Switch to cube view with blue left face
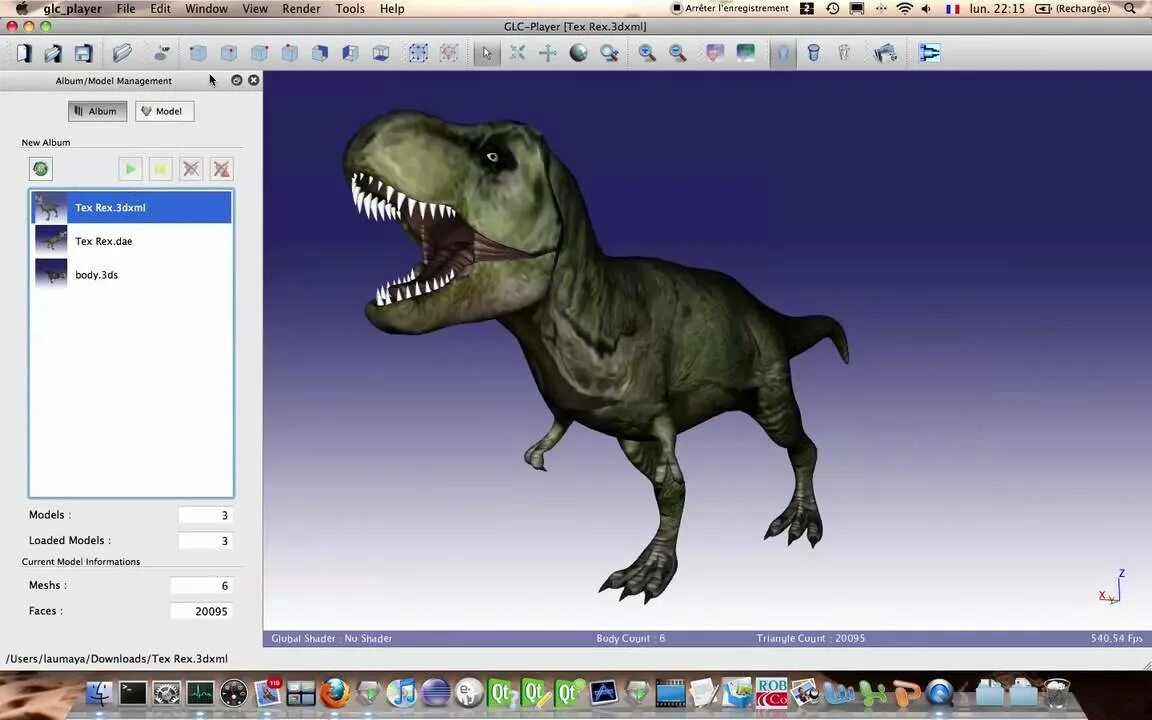Image resolution: width=1152 pixels, height=720 pixels. [350, 53]
